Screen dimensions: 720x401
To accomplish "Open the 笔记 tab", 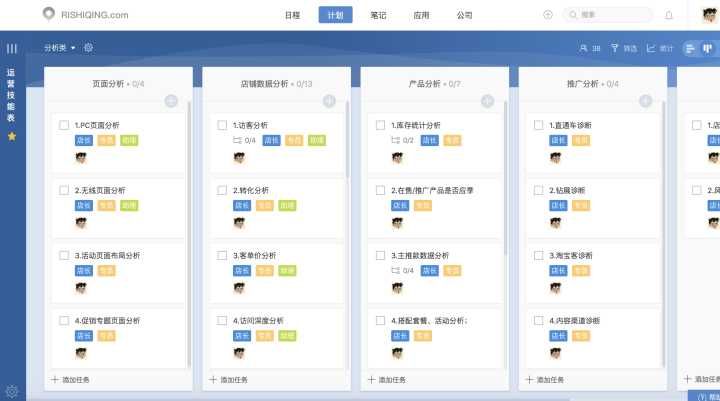I will (378, 15).
